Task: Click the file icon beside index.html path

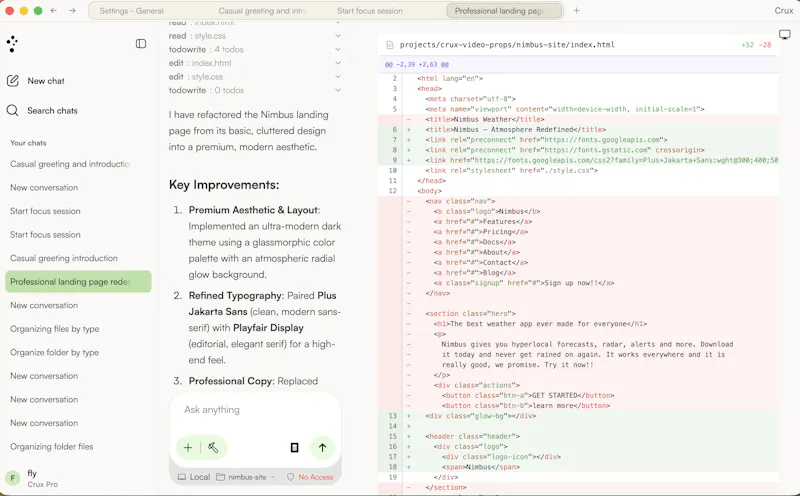Action: point(390,45)
